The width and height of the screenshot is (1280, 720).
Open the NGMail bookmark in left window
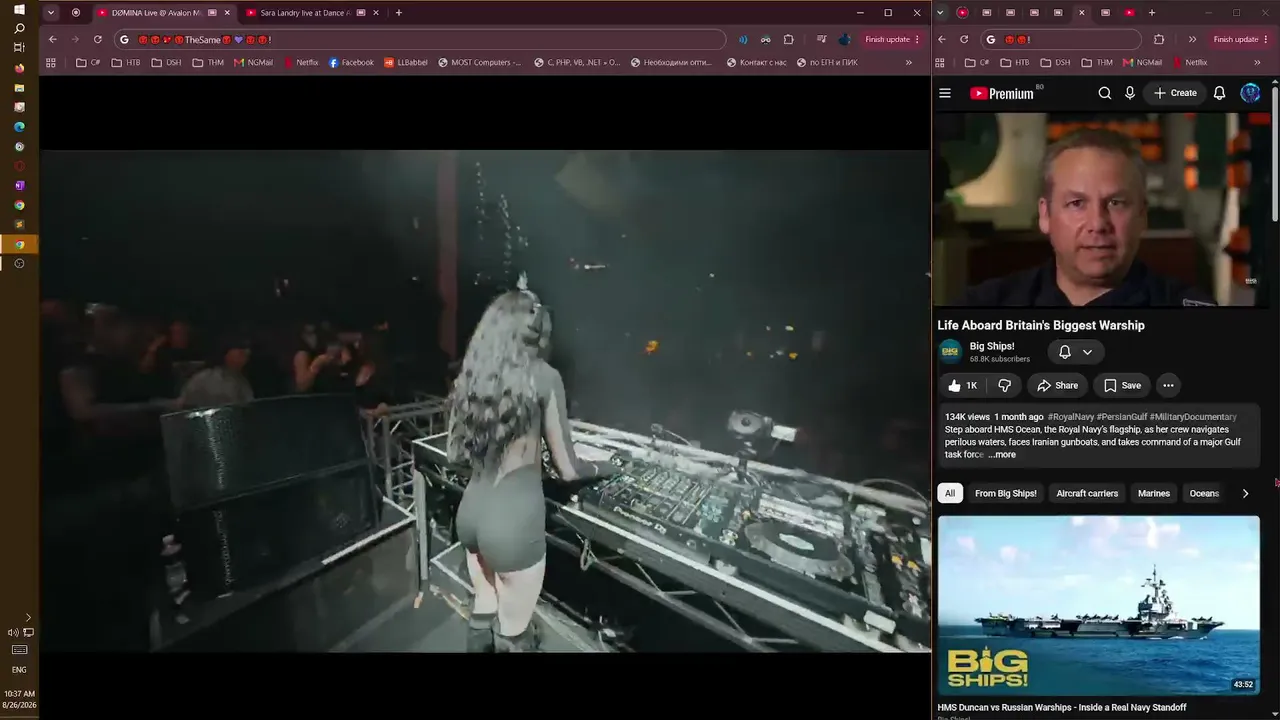[x=253, y=62]
